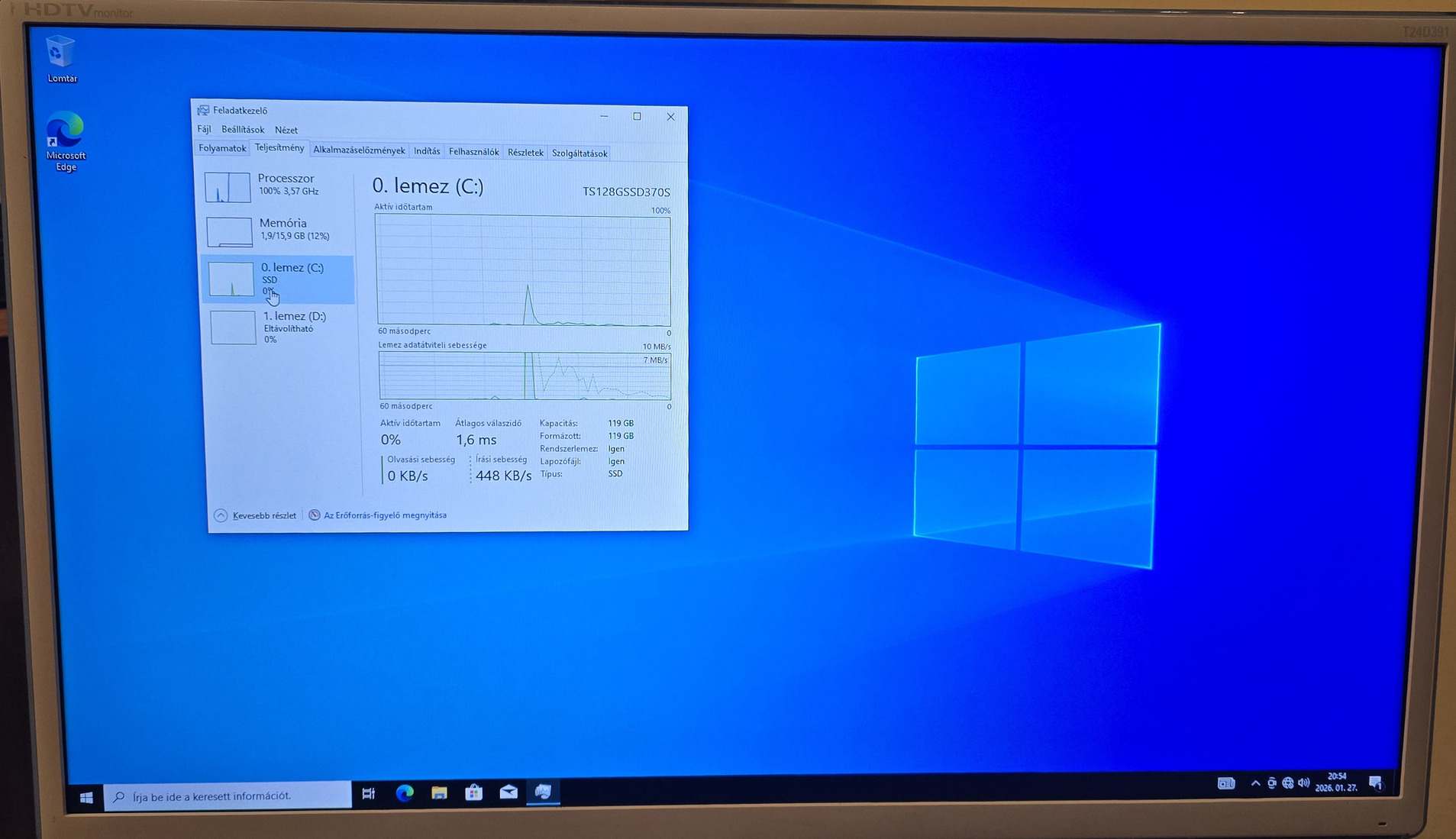Viewport: 1456px width, 839px height.
Task: Select the Memória performance item
Action: (278, 231)
